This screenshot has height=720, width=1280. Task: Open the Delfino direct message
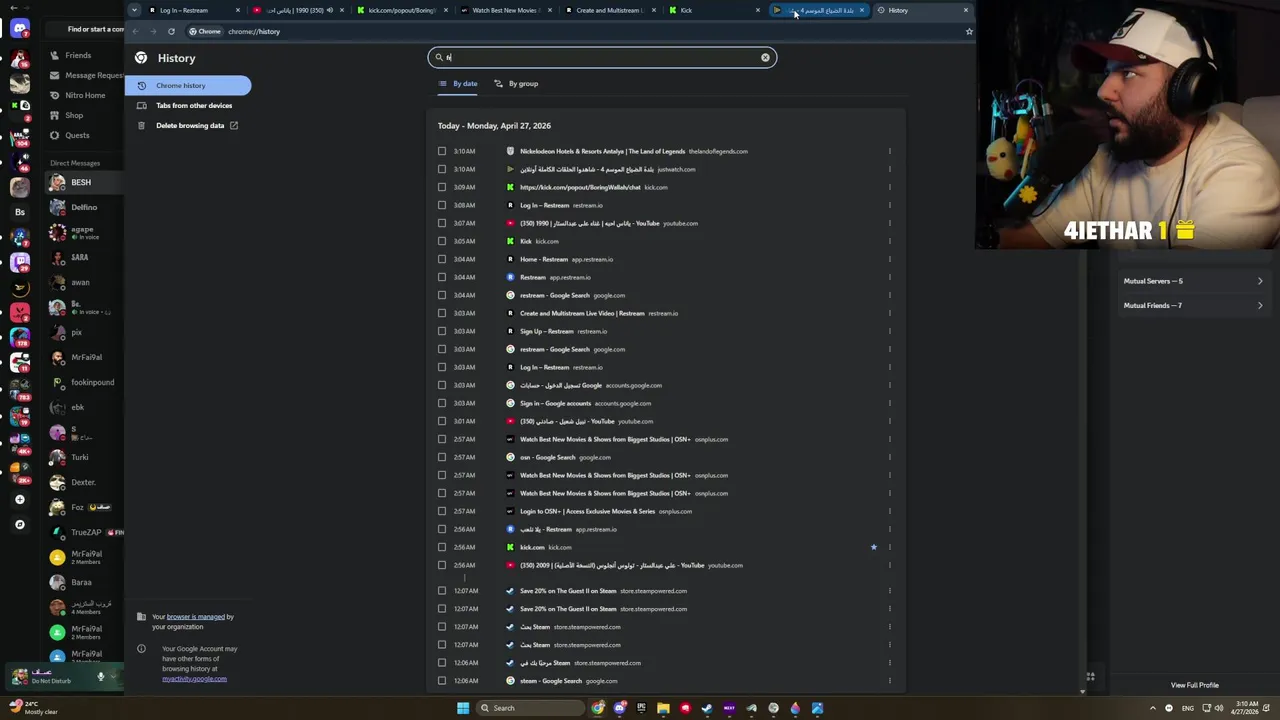84,207
